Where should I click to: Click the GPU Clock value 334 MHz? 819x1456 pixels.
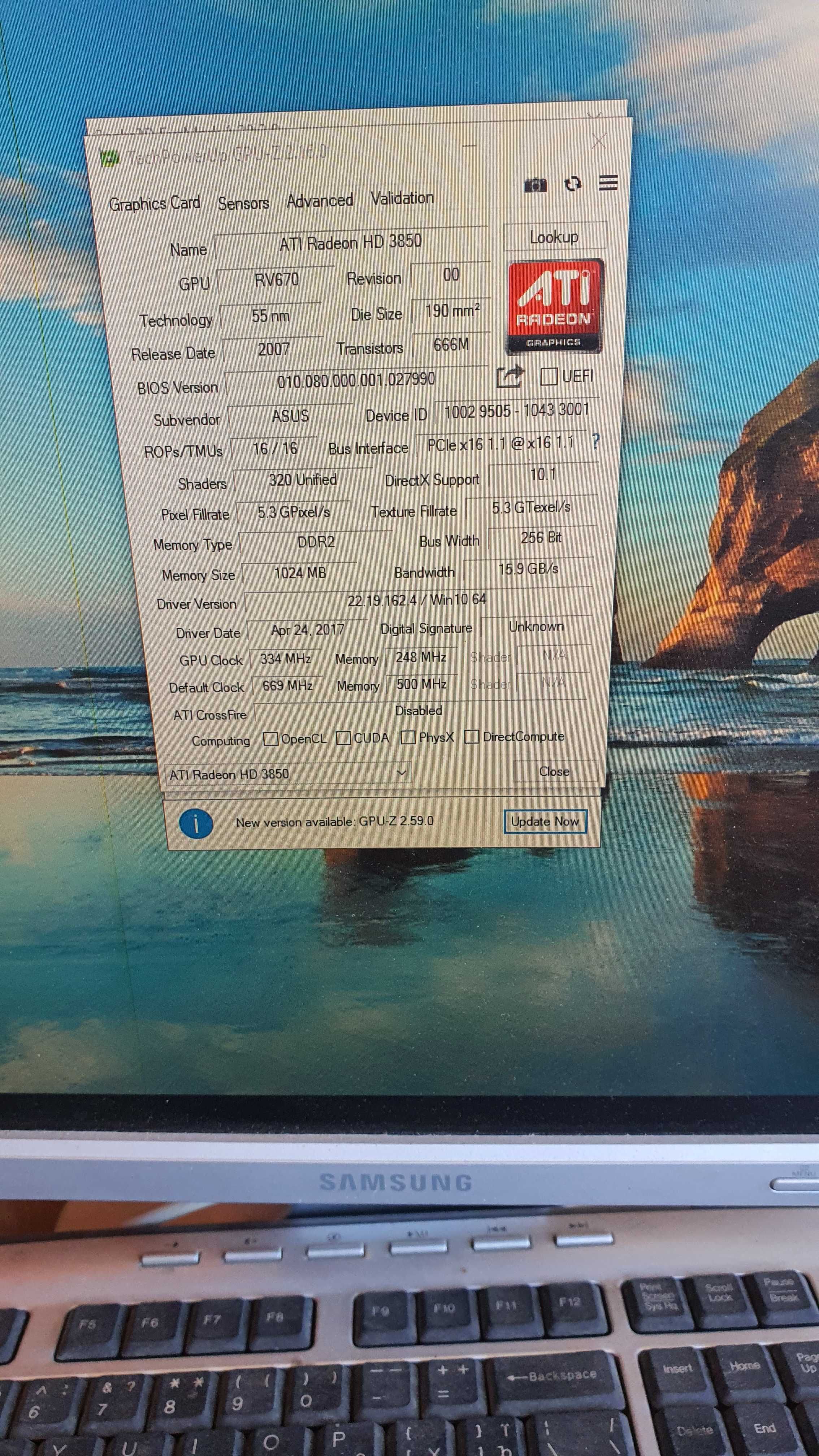pos(285,659)
